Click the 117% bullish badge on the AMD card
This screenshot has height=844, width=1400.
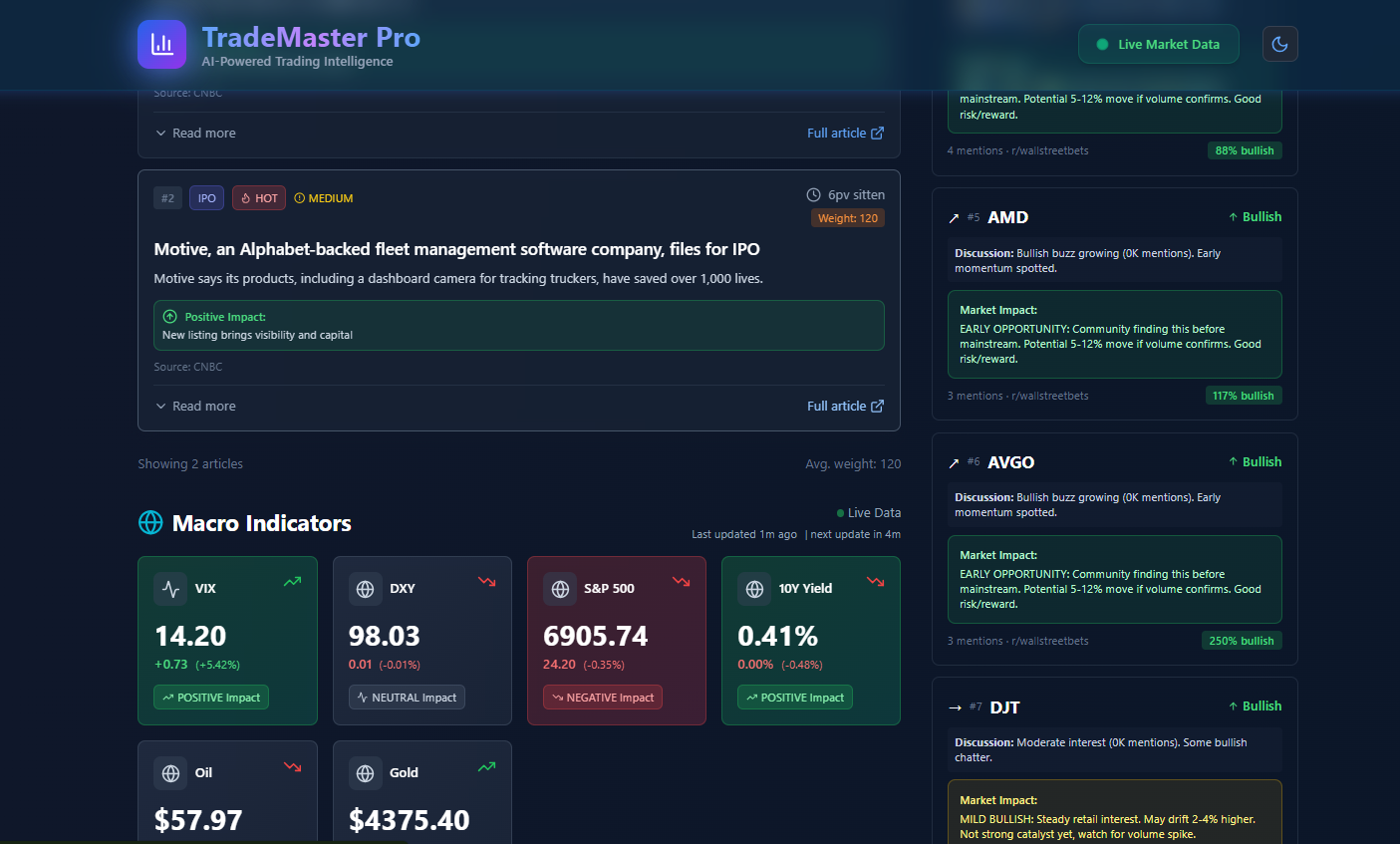point(1244,395)
